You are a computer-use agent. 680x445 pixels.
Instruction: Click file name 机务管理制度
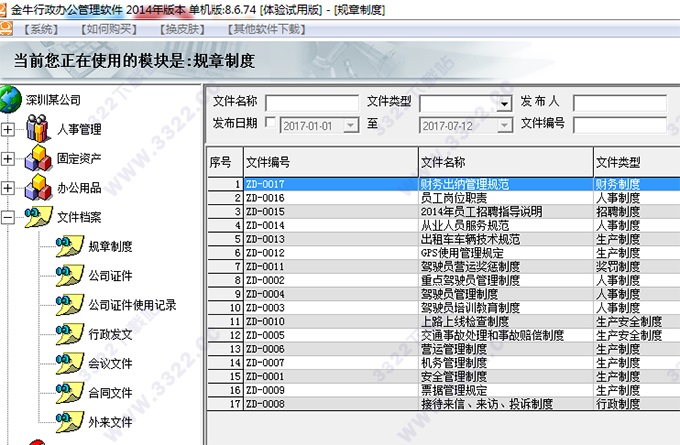coord(454,363)
